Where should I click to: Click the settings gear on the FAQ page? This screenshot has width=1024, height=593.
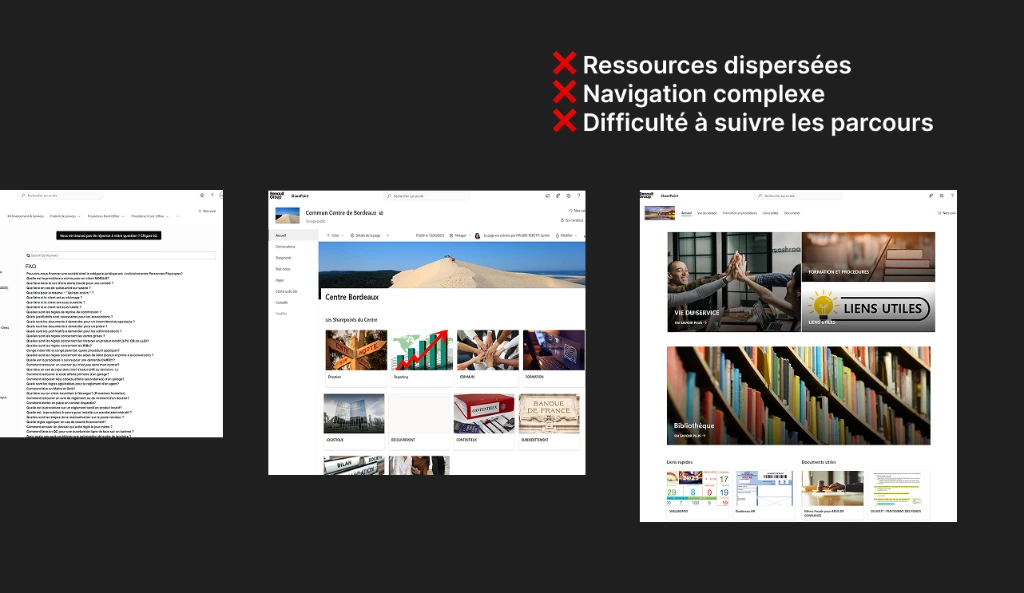pos(204,195)
